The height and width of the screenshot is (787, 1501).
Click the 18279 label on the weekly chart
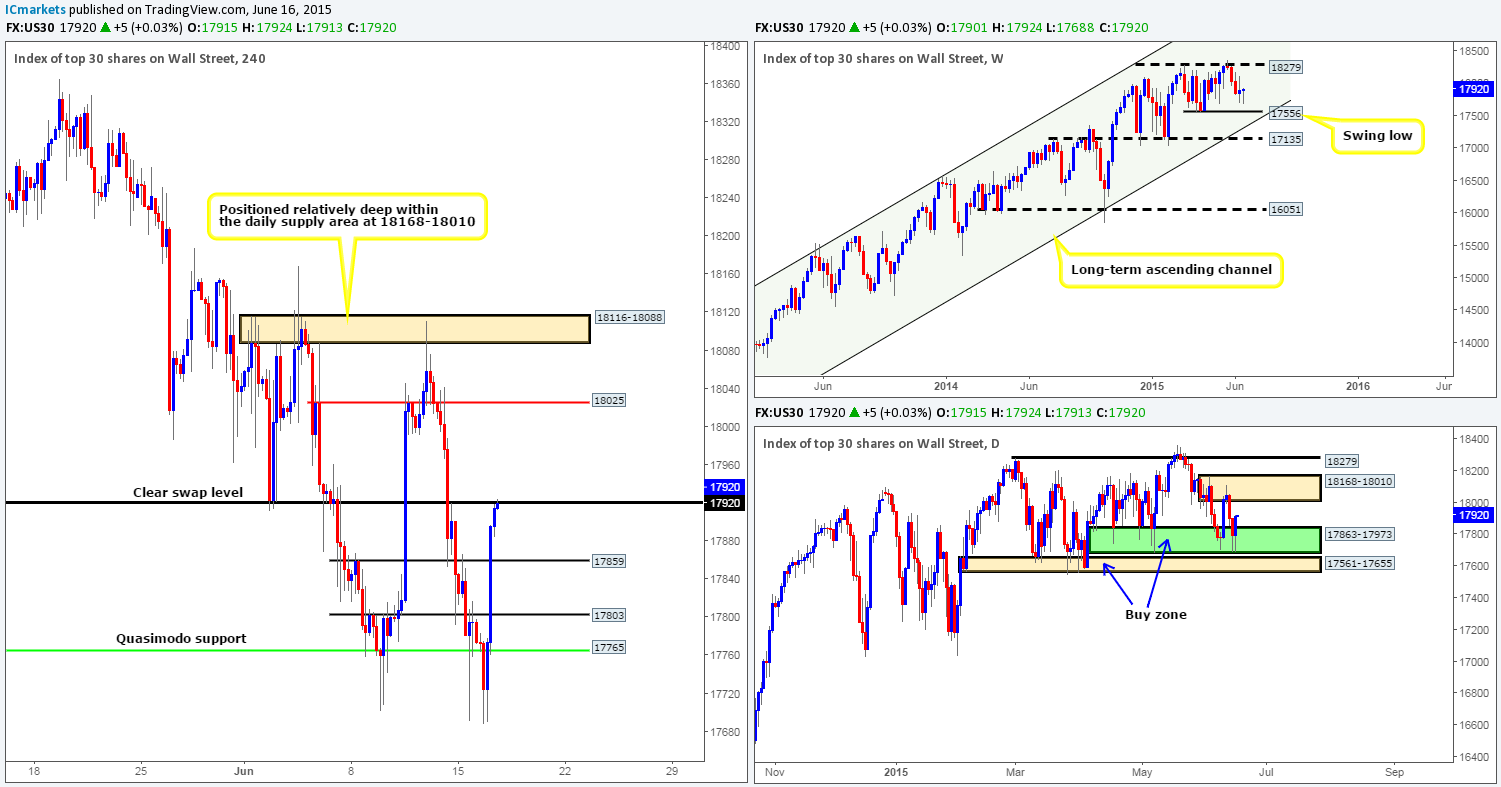[x=1285, y=67]
